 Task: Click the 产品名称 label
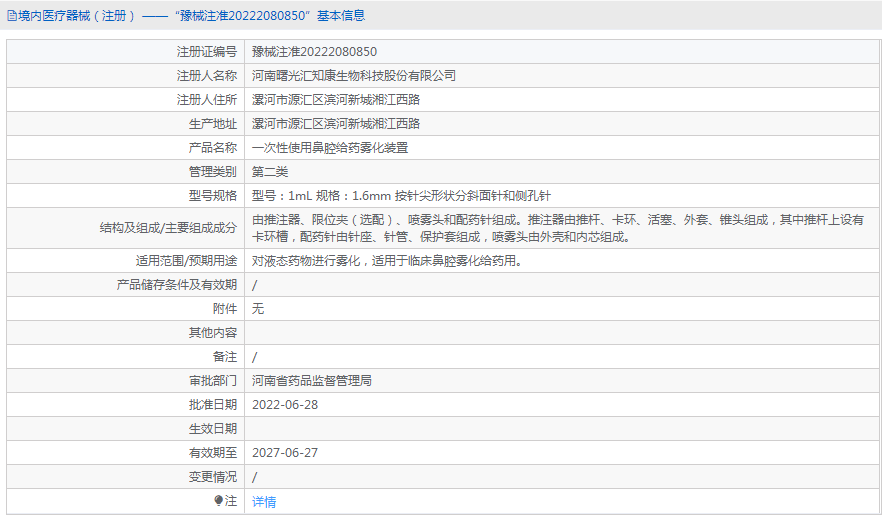(x=213, y=148)
